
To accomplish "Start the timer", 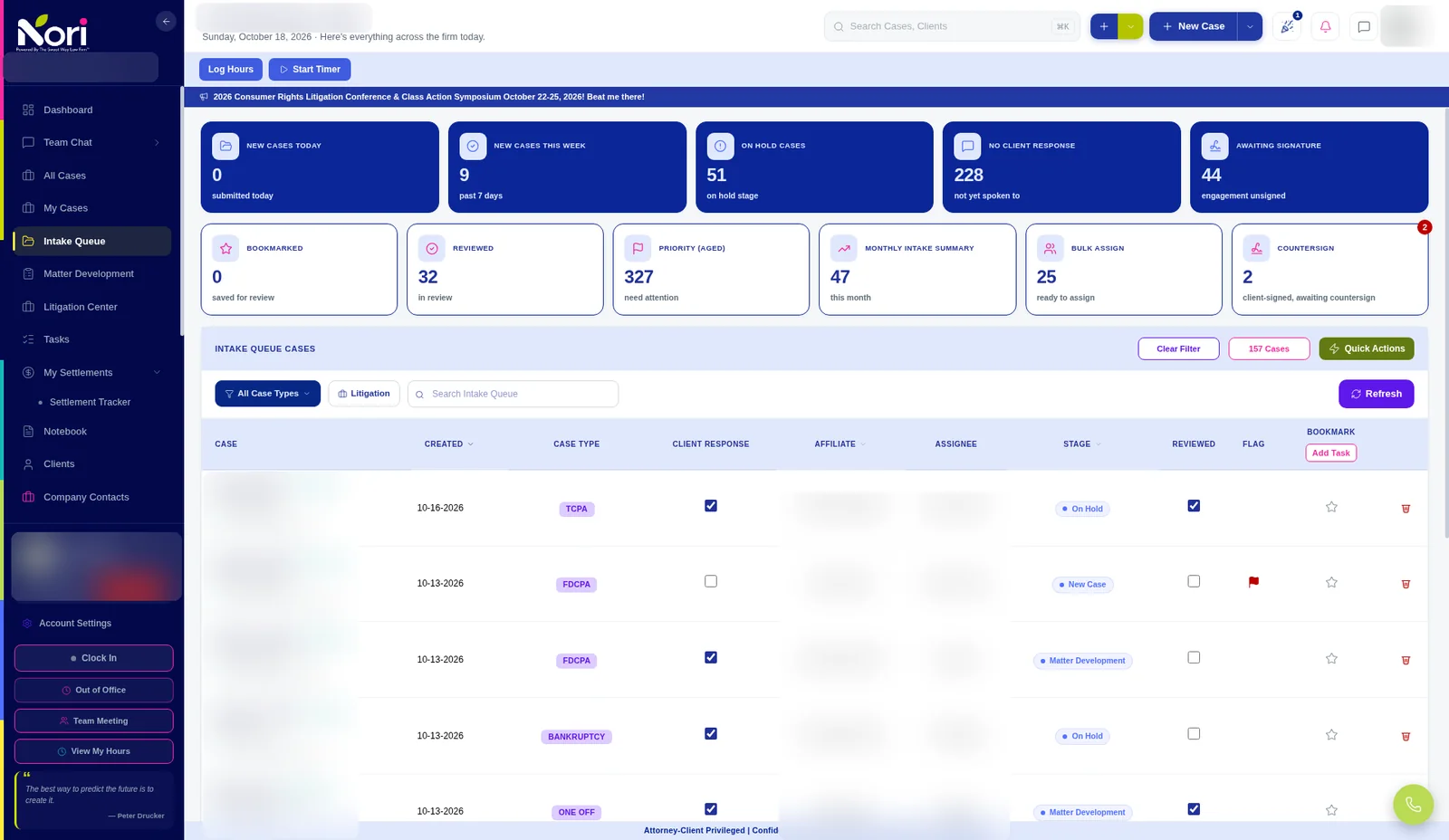I will tap(310, 70).
